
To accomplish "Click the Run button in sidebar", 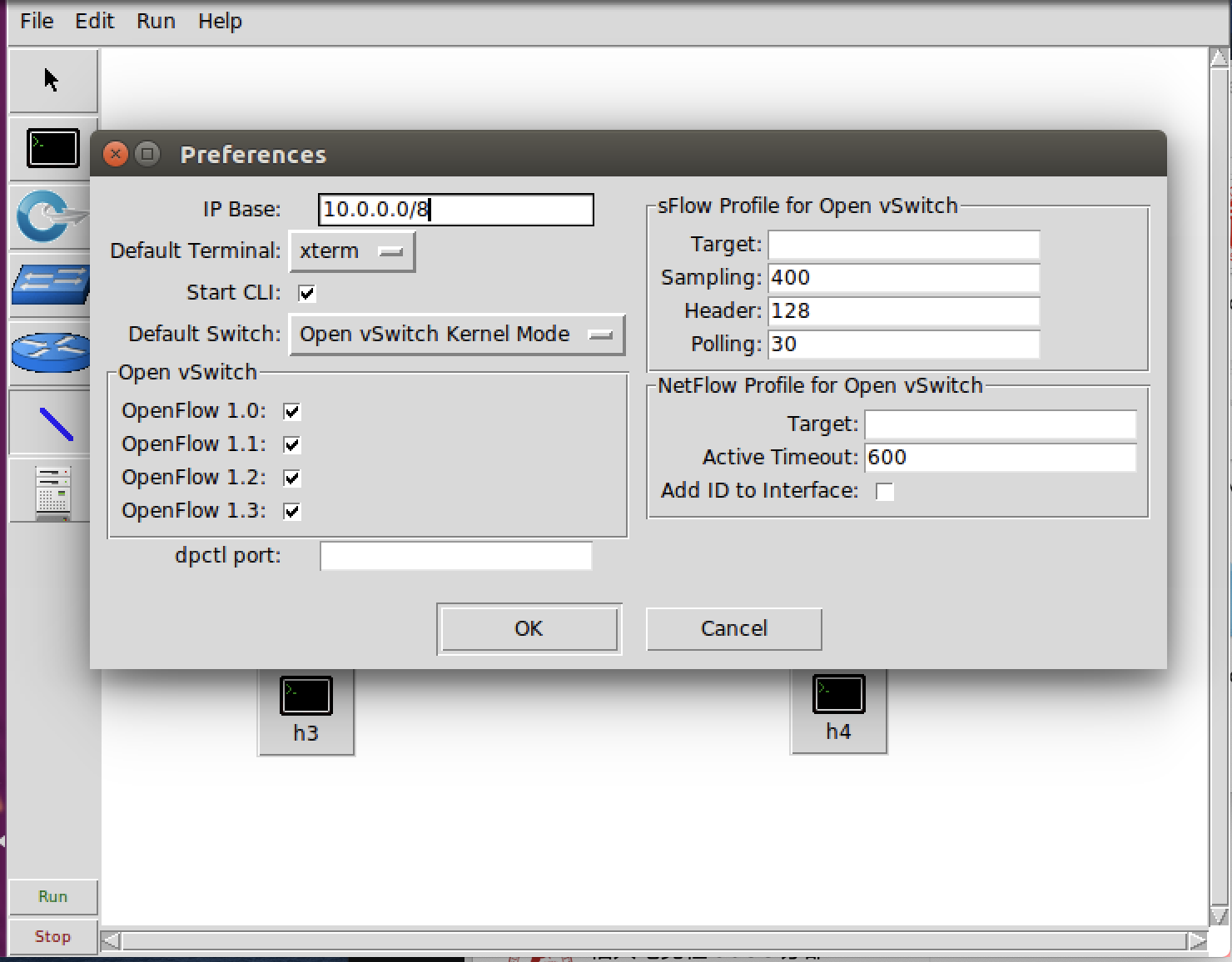I will click(x=52, y=896).
